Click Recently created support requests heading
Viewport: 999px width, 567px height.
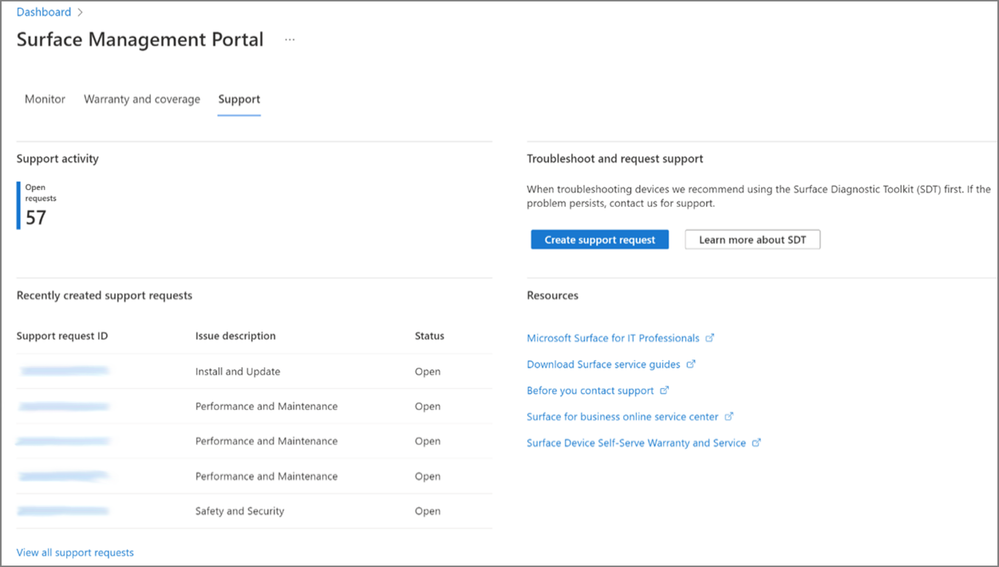pos(104,296)
